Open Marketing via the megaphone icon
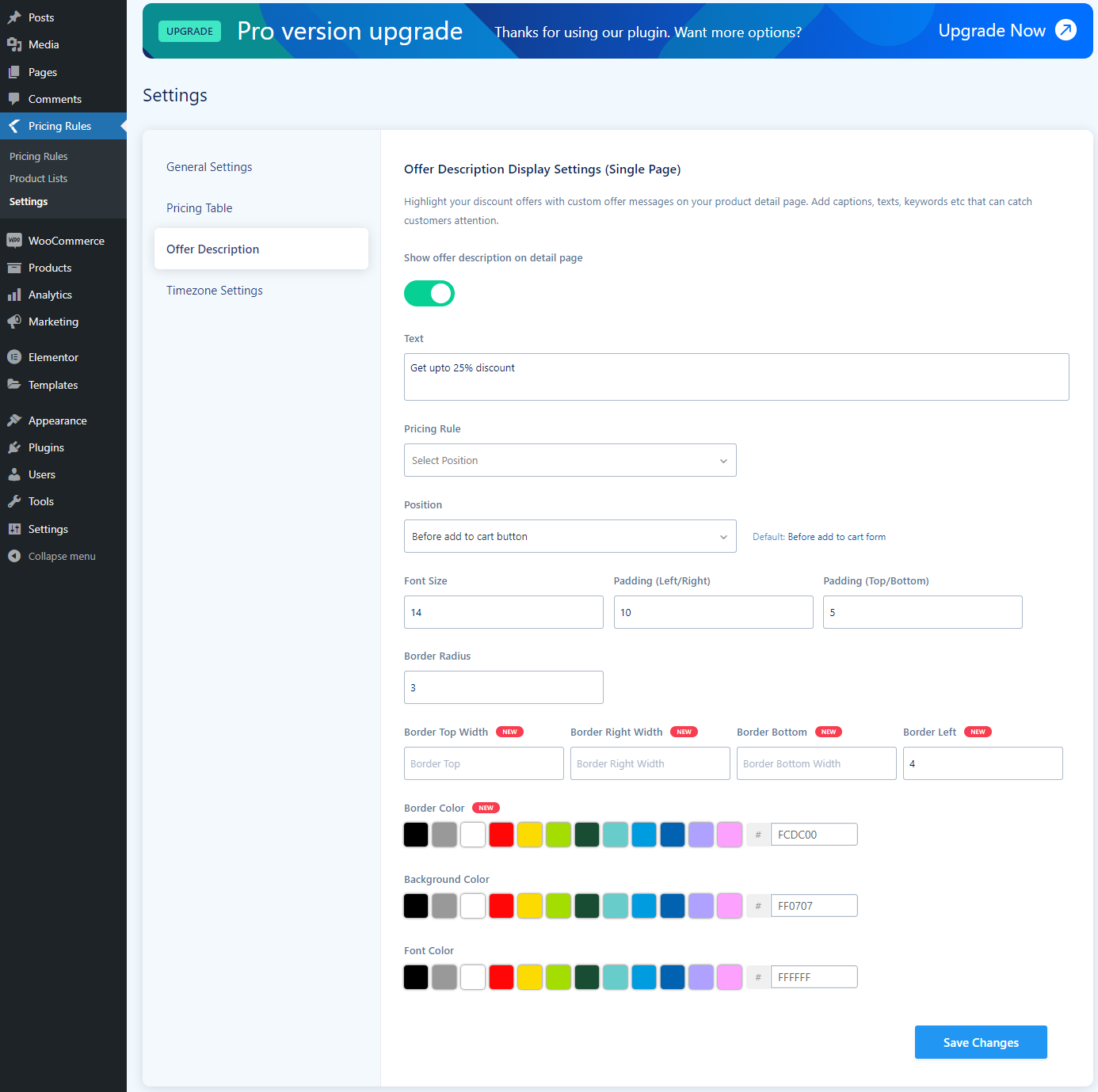Screen dimensions: 1098x1092 pos(14,322)
